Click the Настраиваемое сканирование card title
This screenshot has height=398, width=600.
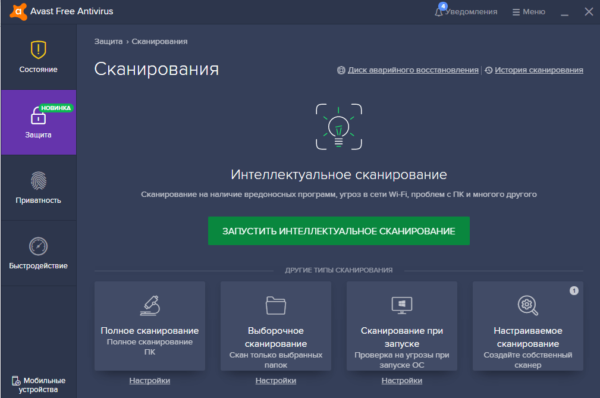528,337
